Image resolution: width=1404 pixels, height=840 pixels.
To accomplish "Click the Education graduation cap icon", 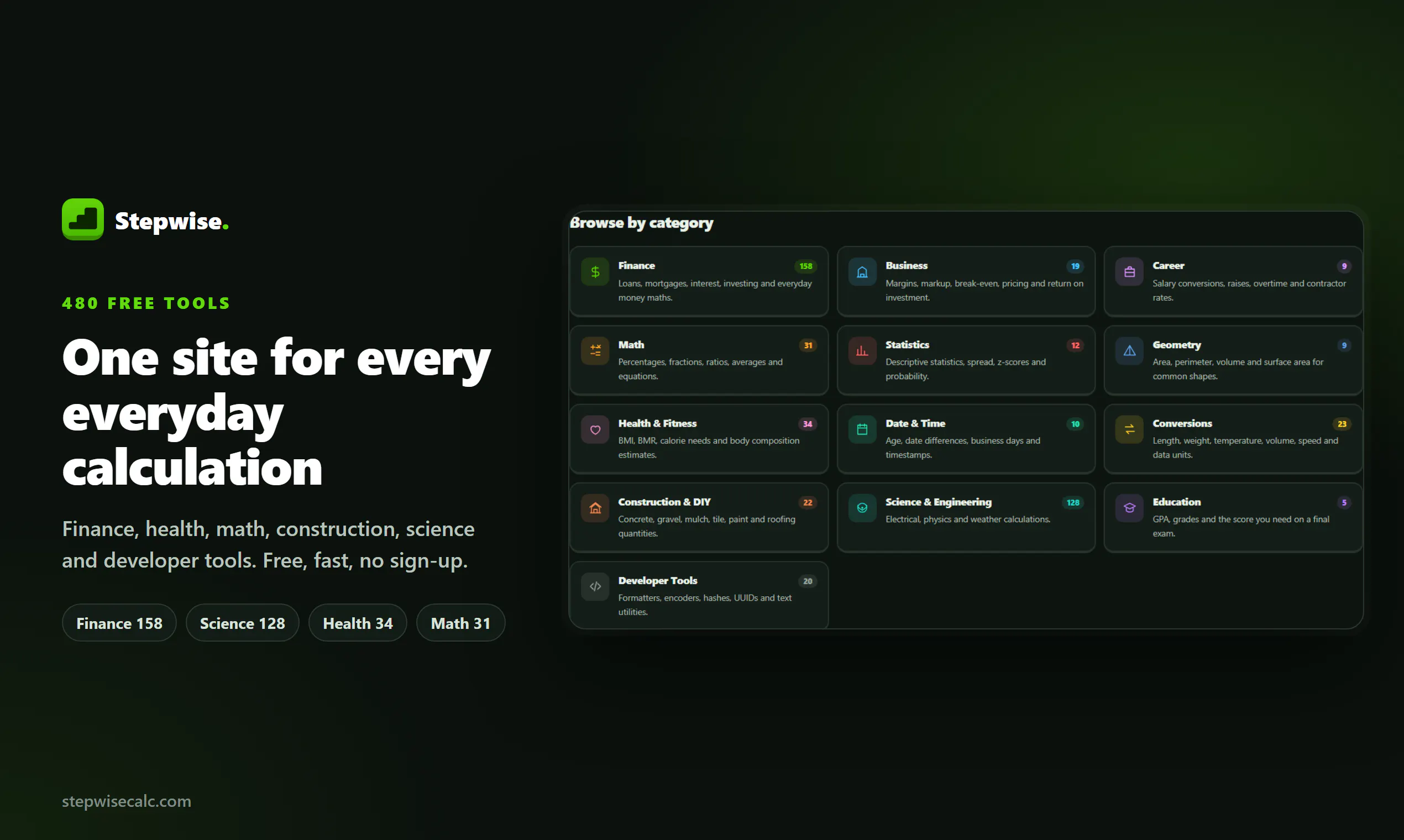I will click(x=1129, y=508).
